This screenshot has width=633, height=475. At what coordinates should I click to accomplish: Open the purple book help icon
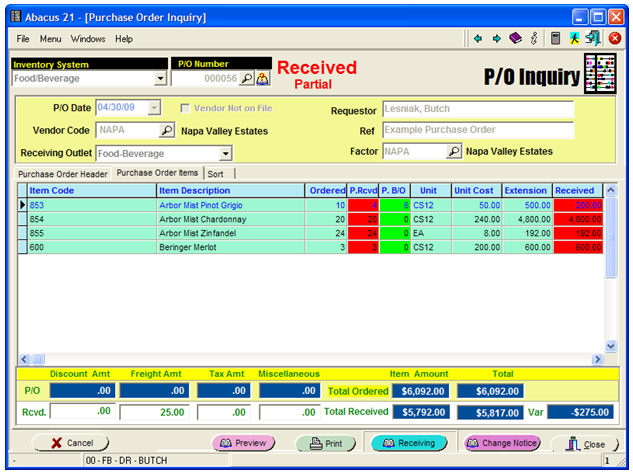point(515,39)
